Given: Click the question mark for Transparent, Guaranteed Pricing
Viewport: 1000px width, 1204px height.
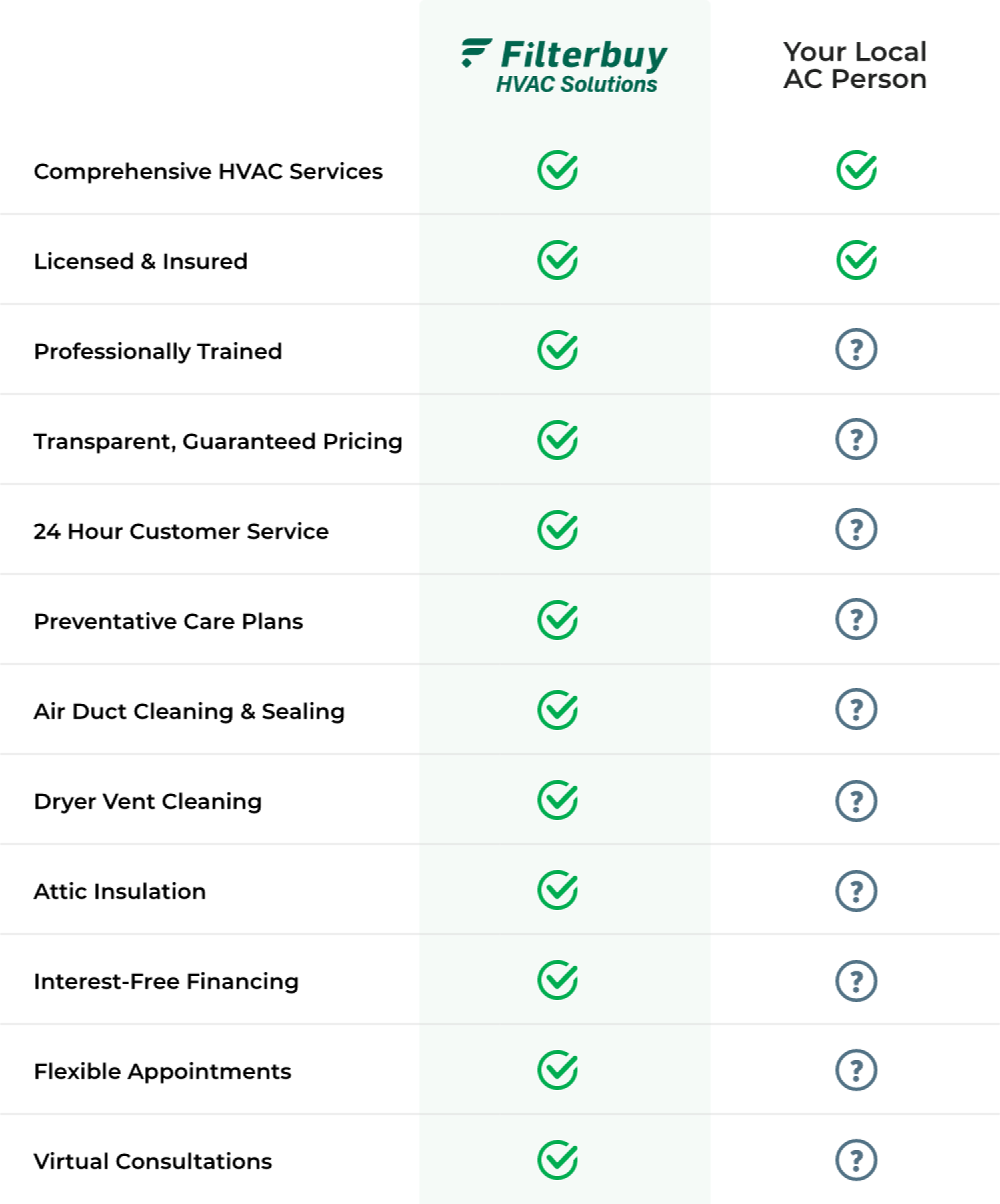Looking at the screenshot, I should coord(857,439).
